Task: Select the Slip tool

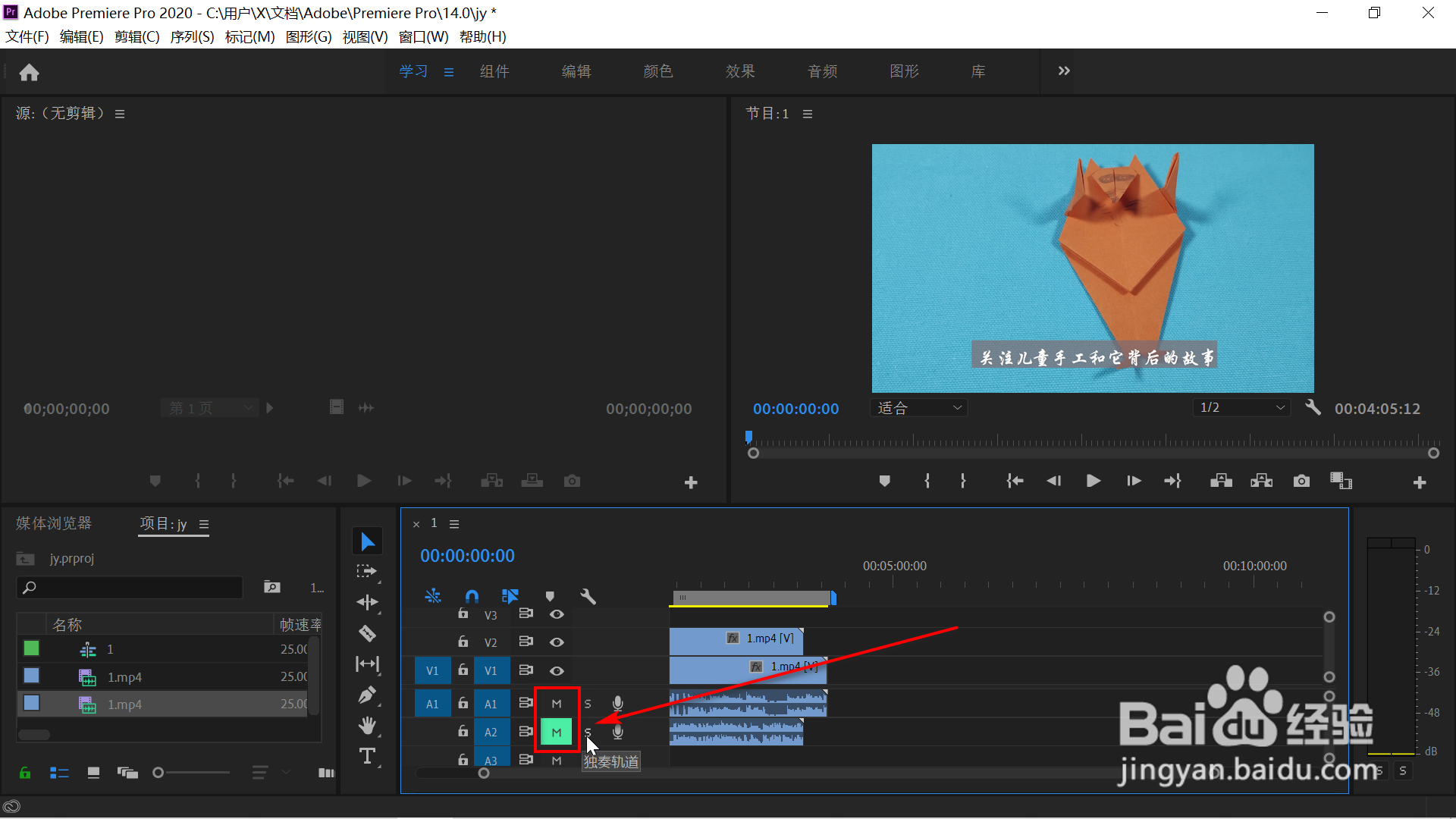Action: click(x=368, y=664)
